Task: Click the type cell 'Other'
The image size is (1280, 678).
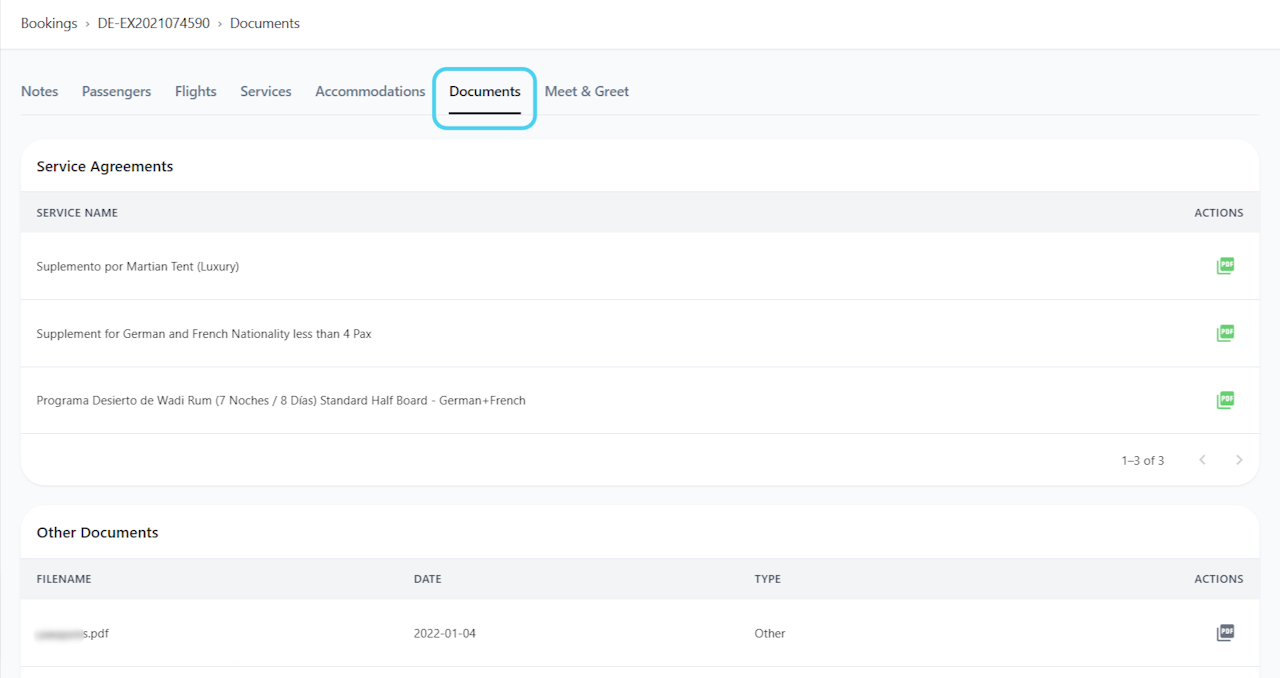Action: point(770,633)
